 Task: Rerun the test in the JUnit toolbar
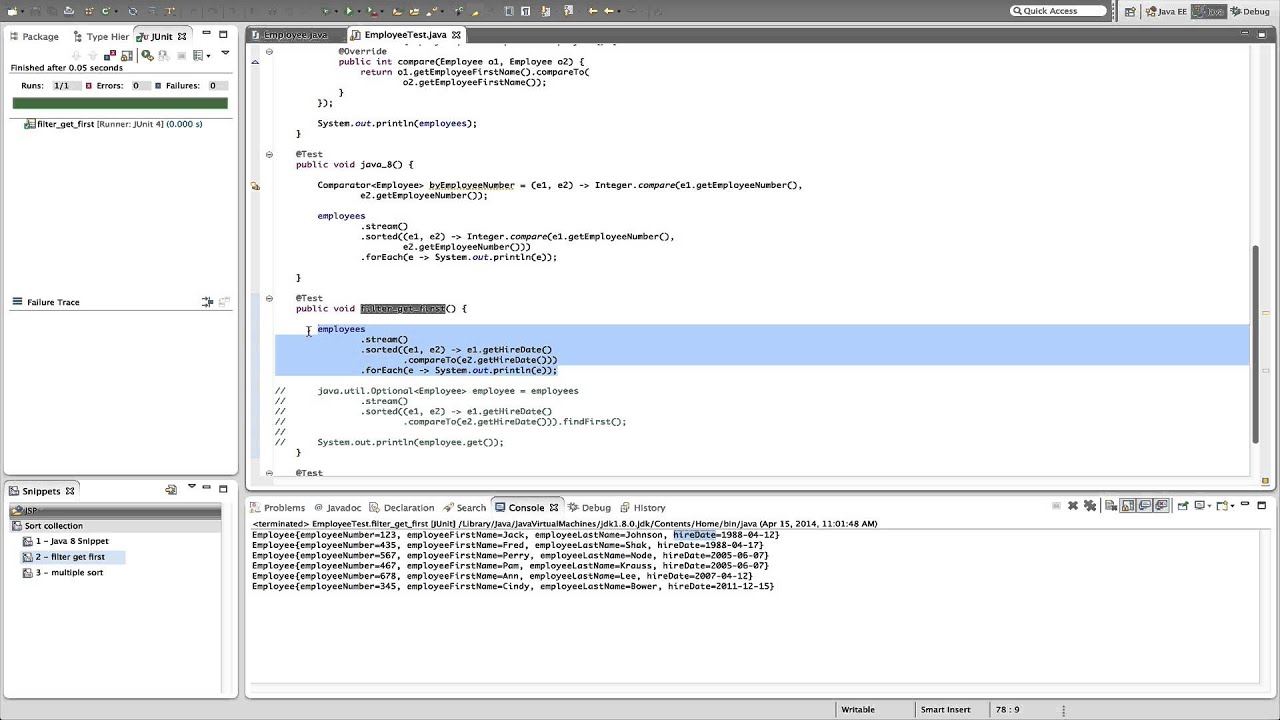click(147, 55)
